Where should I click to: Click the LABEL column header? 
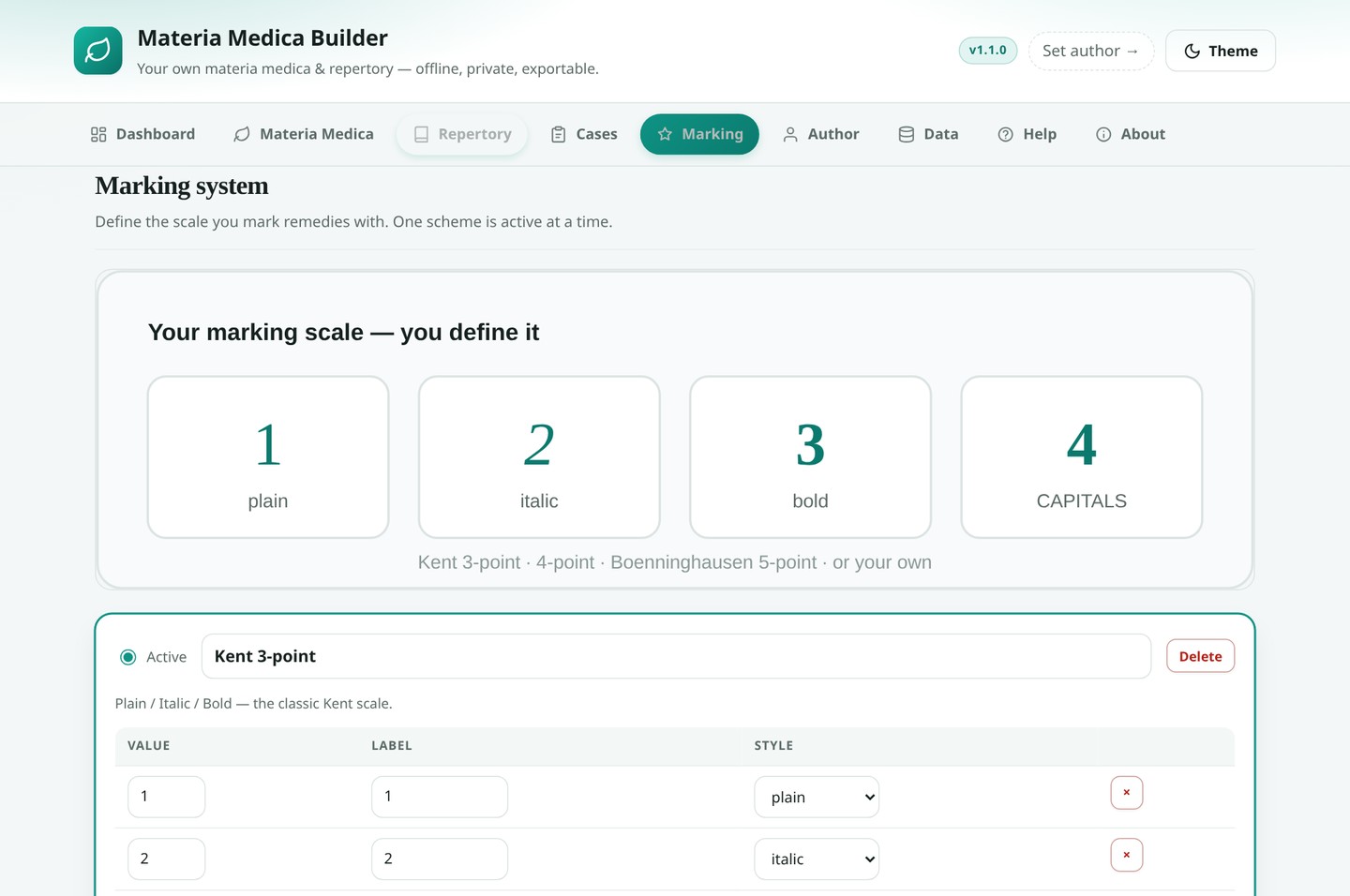(392, 746)
